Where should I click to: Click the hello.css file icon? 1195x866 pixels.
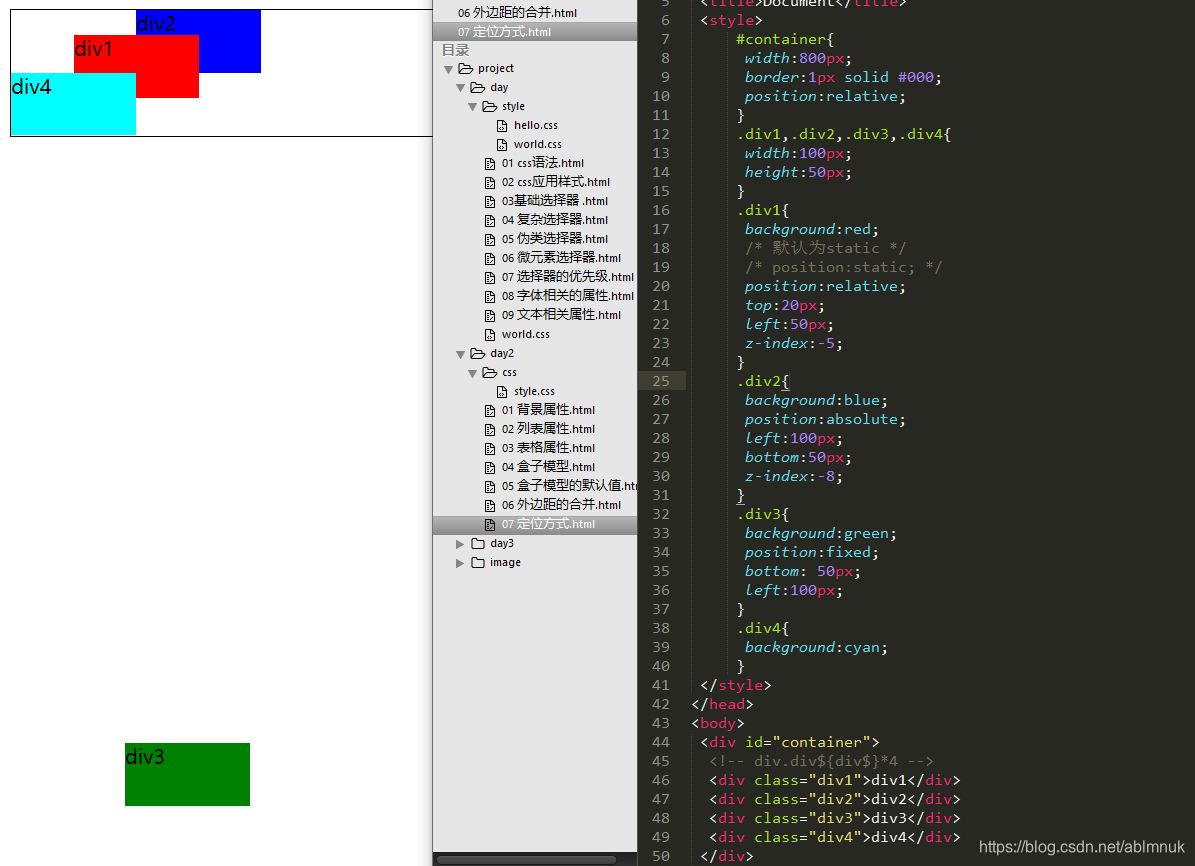click(502, 126)
